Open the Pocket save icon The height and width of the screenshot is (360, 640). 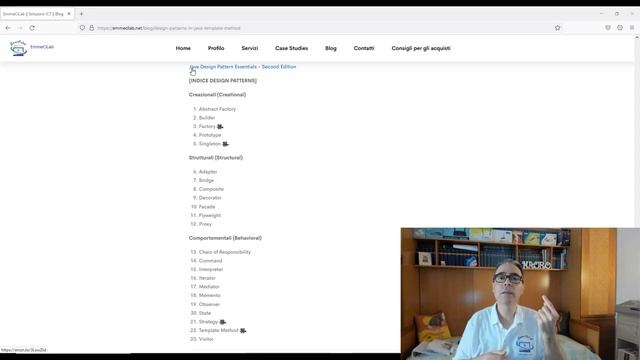coord(608,28)
